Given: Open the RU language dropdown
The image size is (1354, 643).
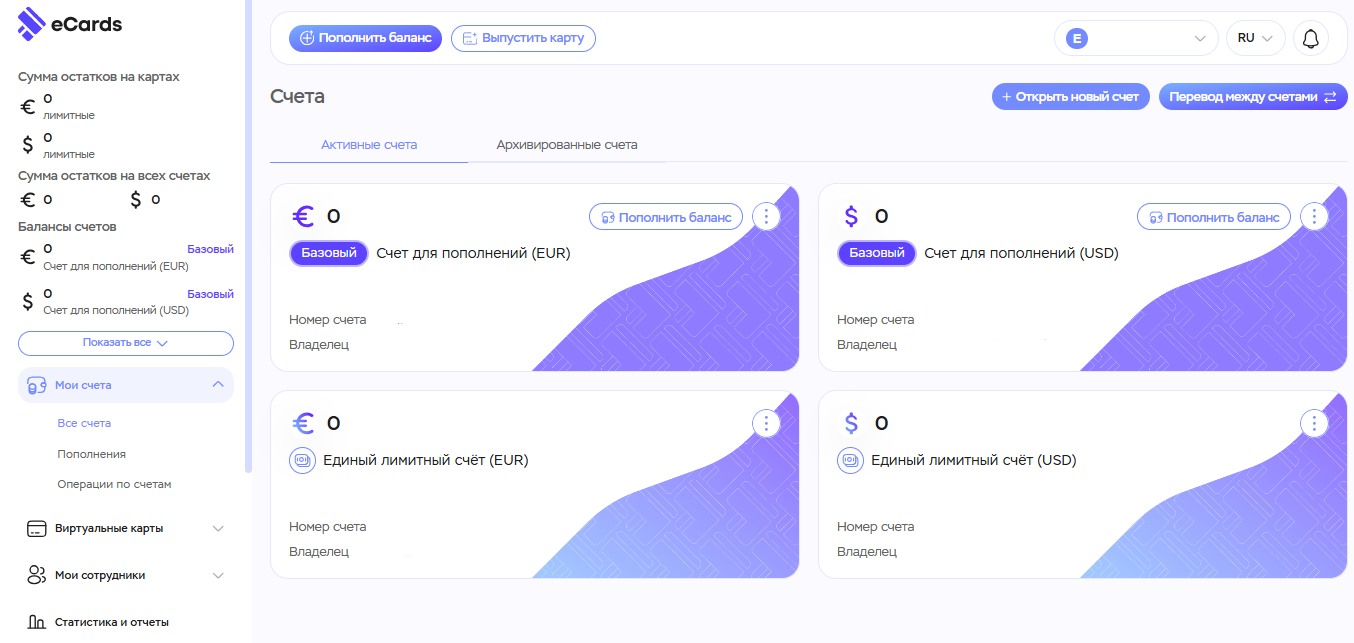Looking at the screenshot, I should click(1255, 38).
